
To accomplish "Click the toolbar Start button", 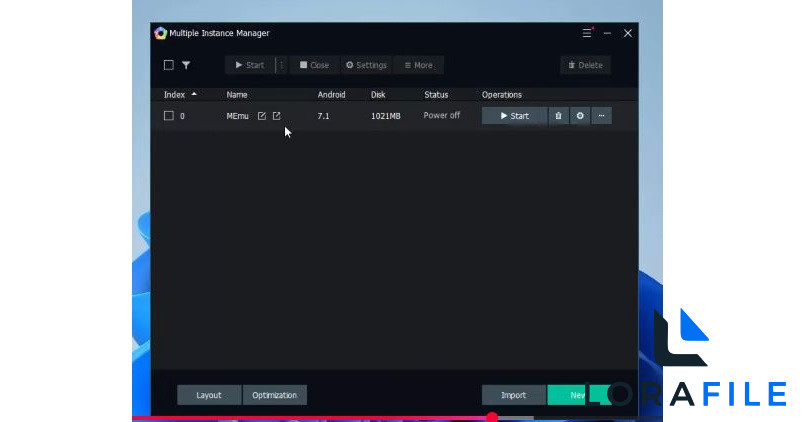I will [x=250, y=65].
